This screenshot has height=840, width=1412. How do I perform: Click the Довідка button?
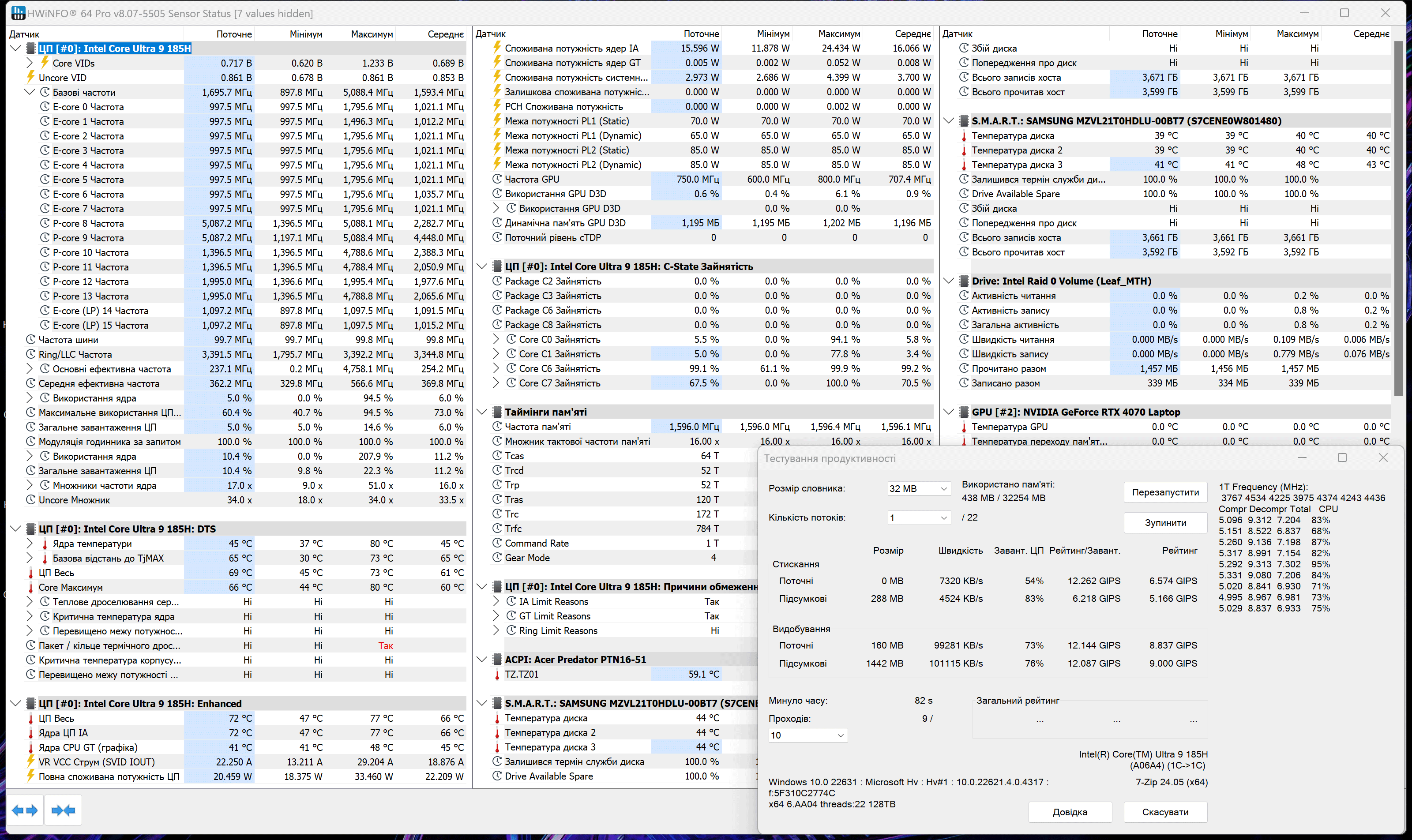pos(1070,812)
